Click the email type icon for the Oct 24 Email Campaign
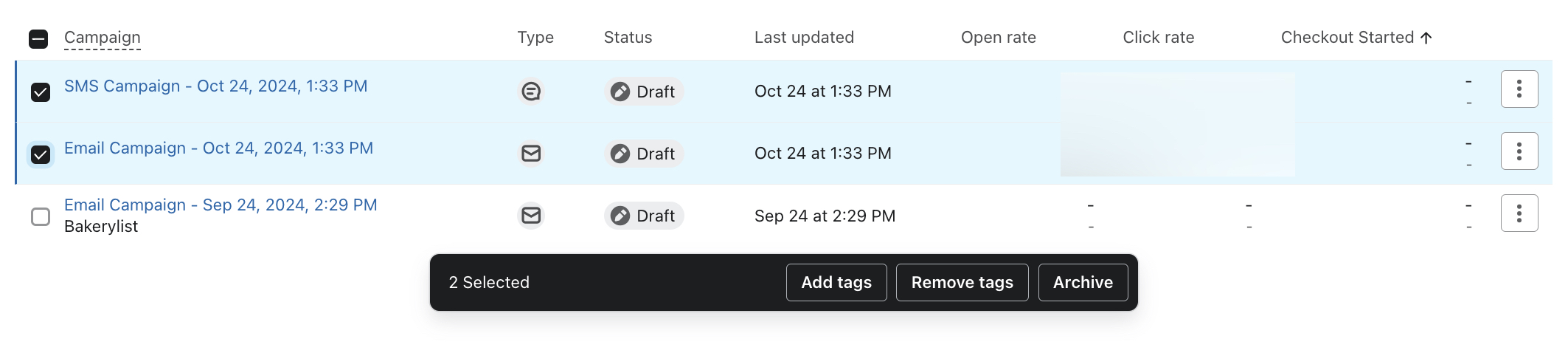This screenshot has width=1568, height=353. (x=531, y=154)
